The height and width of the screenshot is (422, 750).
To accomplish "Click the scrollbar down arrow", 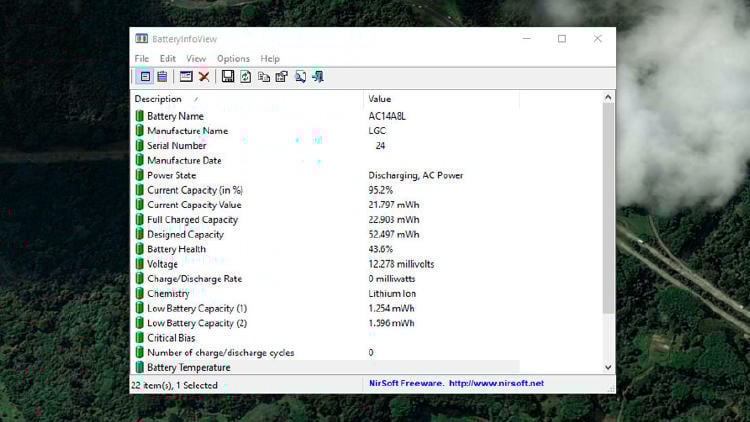I will pyautogui.click(x=608, y=367).
